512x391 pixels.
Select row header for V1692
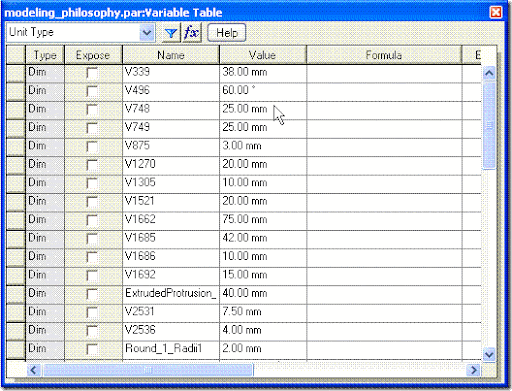click(16, 276)
